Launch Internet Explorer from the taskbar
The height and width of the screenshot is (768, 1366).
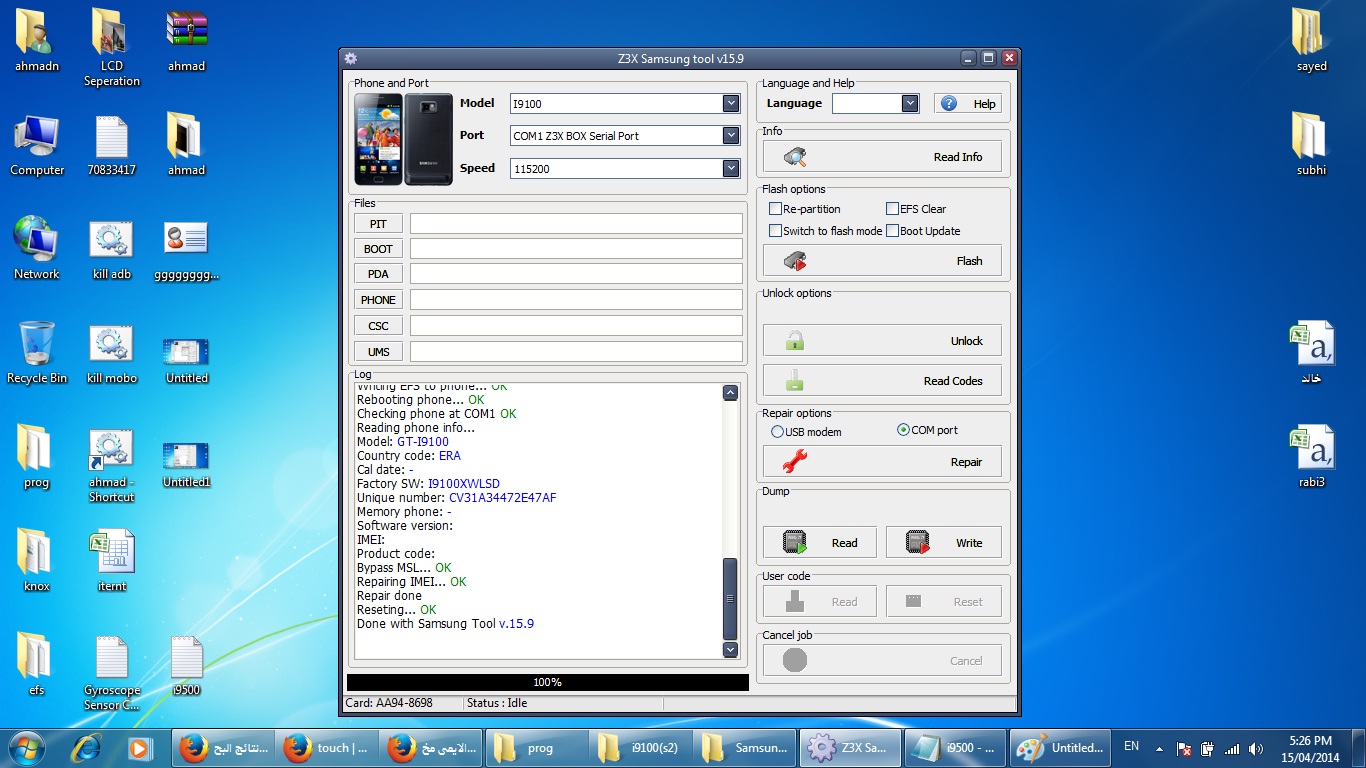click(x=87, y=747)
